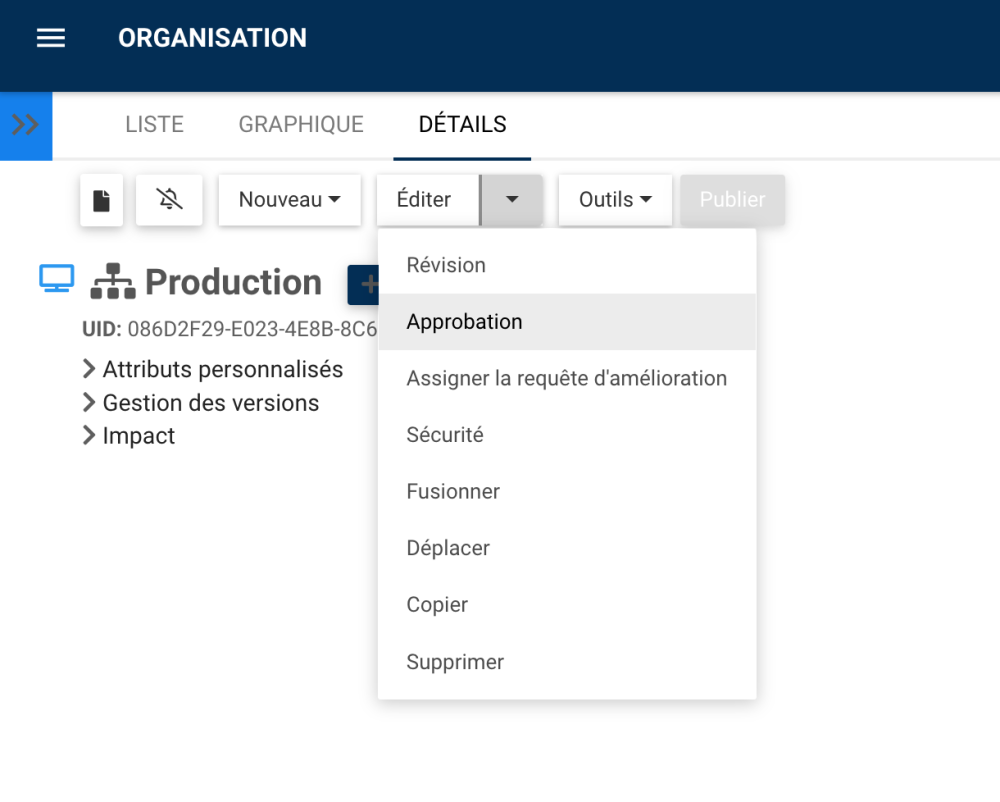The width and height of the screenshot is (1000, 802).
Task: Click the Éditer button
Action: click(425, 200)
